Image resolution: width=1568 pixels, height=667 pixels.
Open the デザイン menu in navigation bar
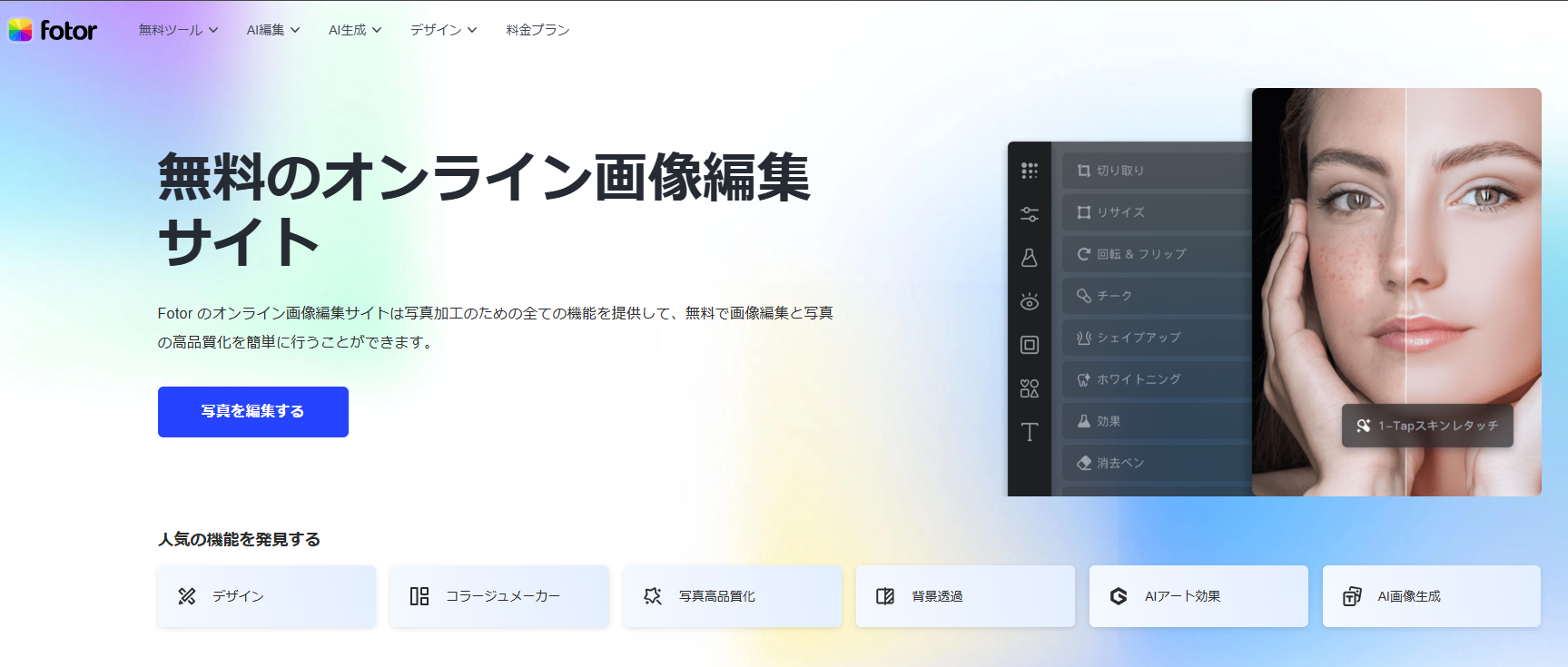(x=443, y=30)
